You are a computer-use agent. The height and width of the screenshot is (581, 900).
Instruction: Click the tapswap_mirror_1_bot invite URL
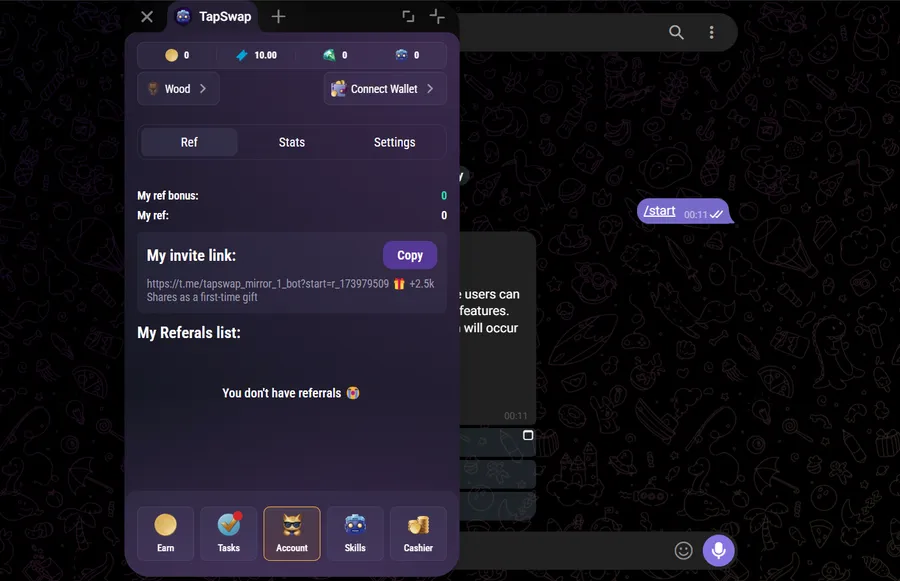(x=267, y=284)
